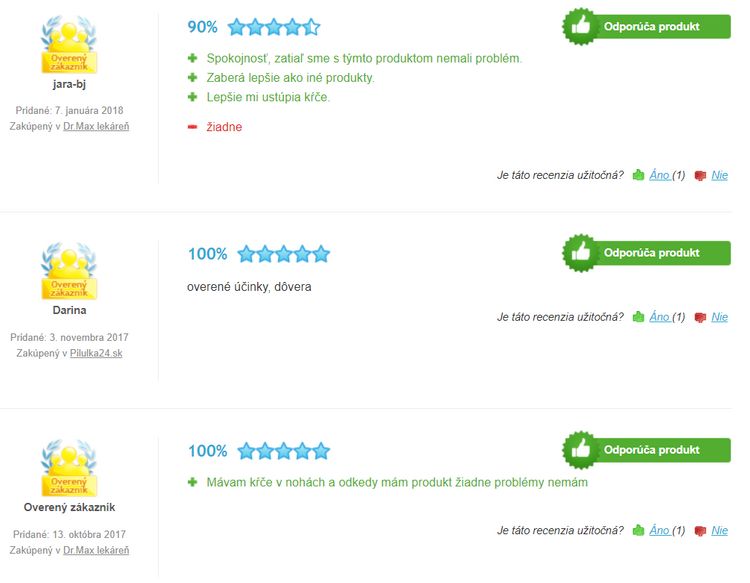Open Dr.Max lekáreň link under jara-bj

point(96,126)
